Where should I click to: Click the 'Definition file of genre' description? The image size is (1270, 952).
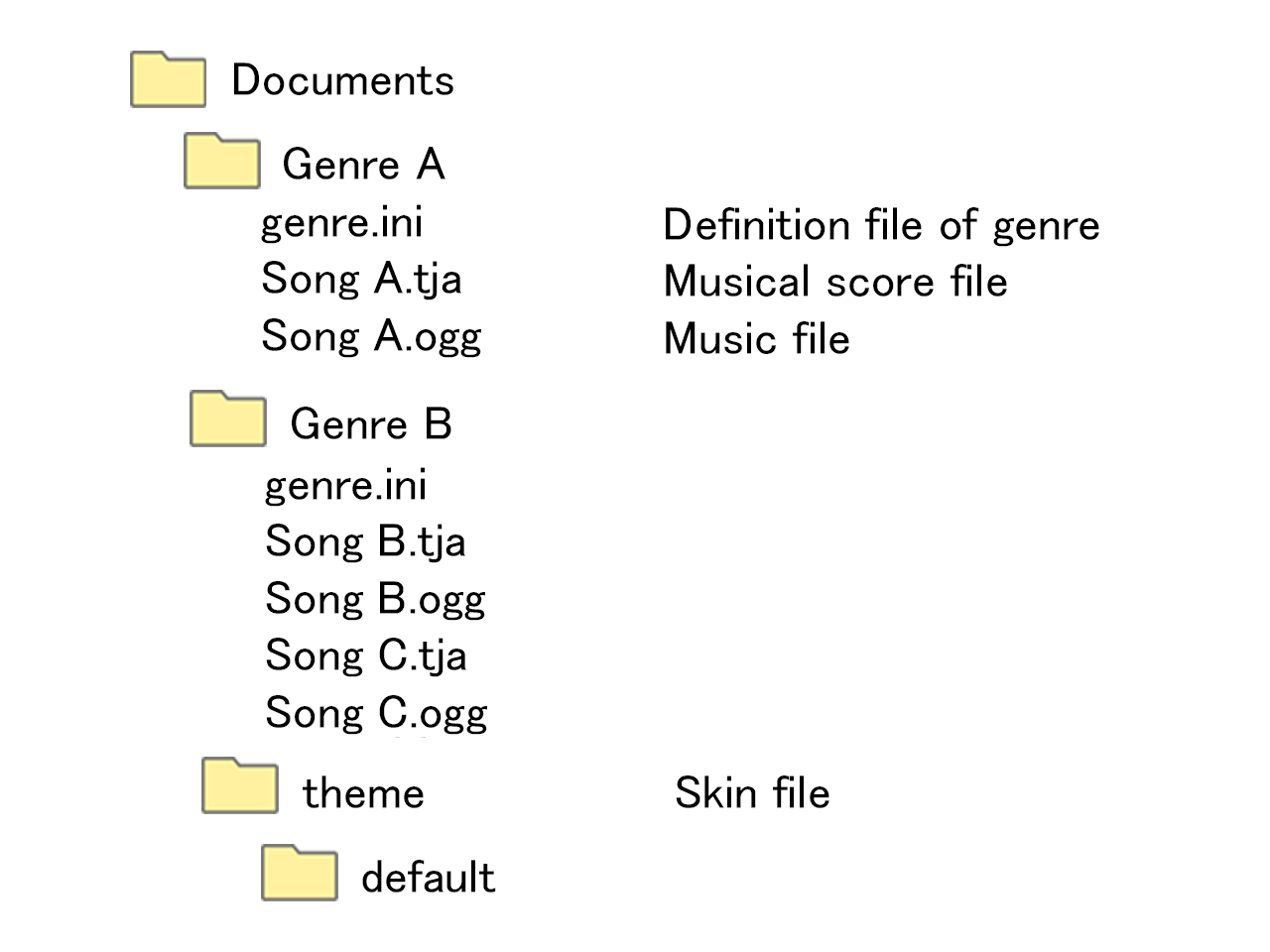click(881, 225)
